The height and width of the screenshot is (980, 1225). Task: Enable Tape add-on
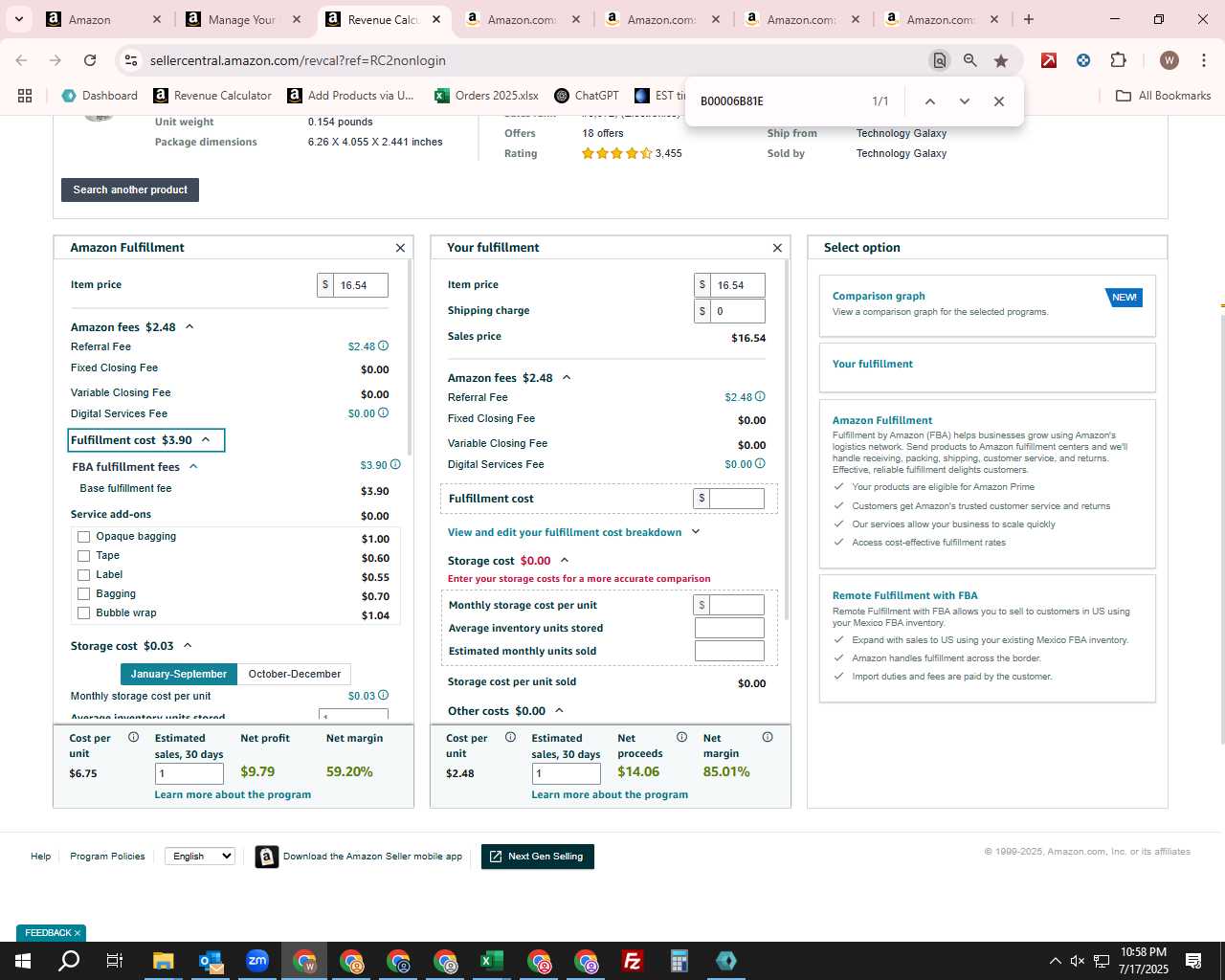tap(83, 556)
